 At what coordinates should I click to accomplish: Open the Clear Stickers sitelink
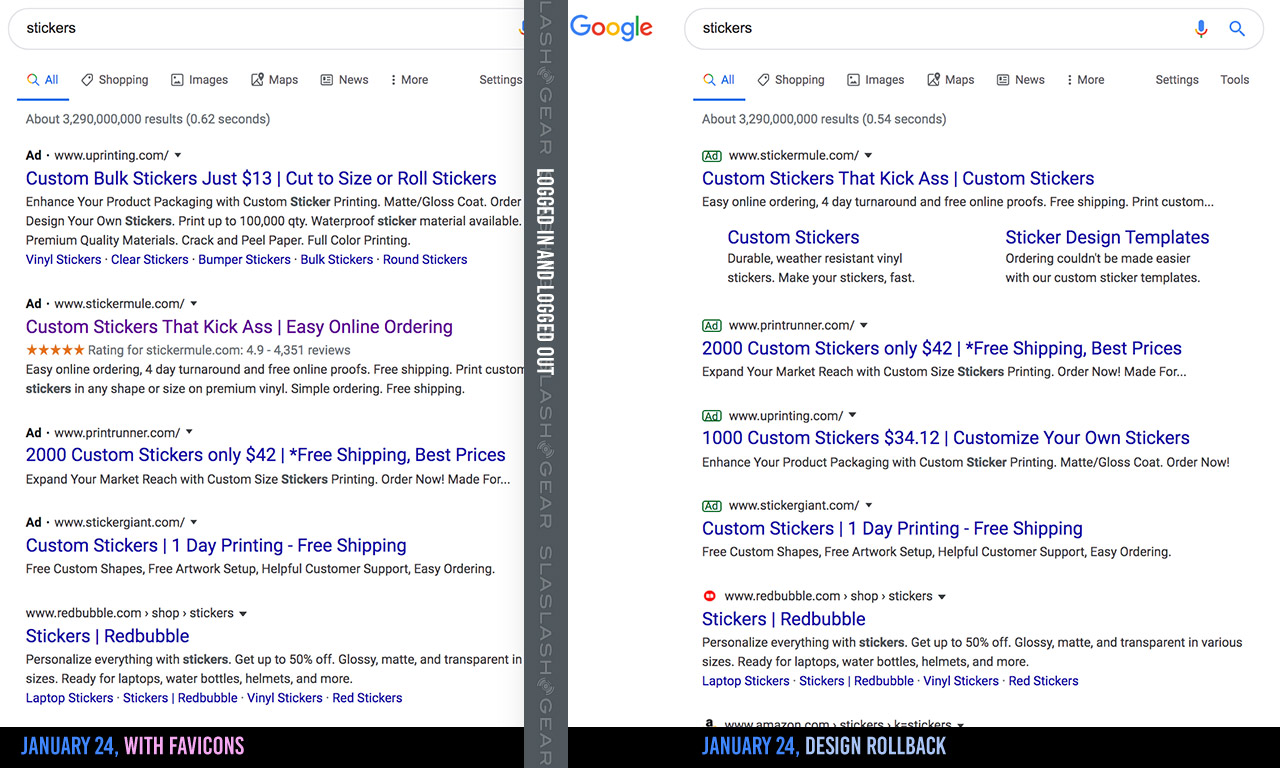tap(150, 260)
